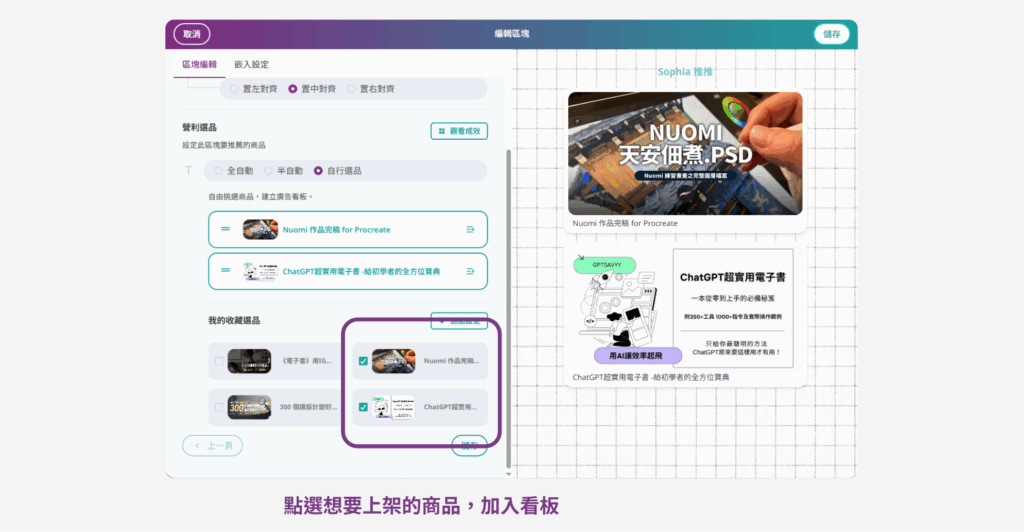Click the 上一頁 previous page button

point(212,446)
